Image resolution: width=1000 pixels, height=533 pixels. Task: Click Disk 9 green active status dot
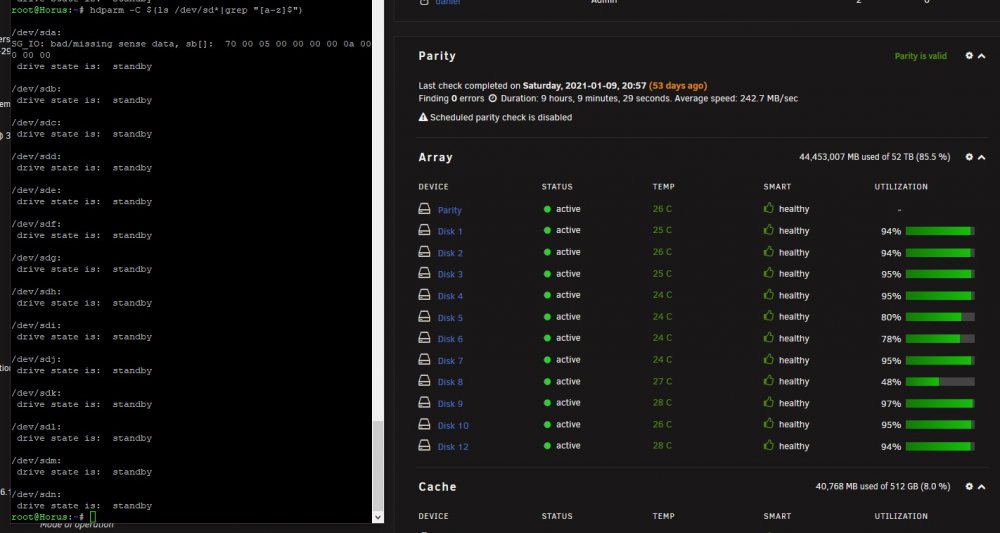pyautogui.click(x=547, y=403)
